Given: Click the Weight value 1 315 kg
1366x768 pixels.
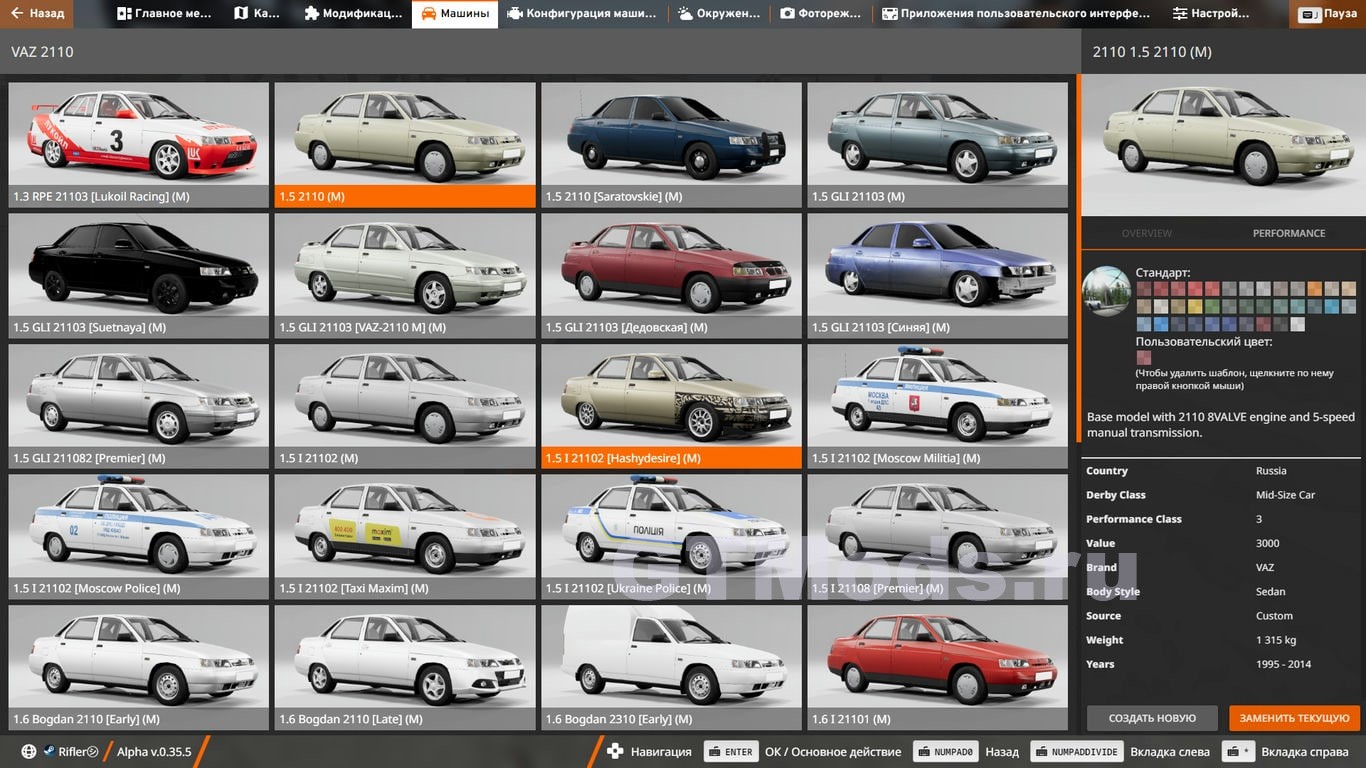Looking at the screenshot, I should [1276, 640].
